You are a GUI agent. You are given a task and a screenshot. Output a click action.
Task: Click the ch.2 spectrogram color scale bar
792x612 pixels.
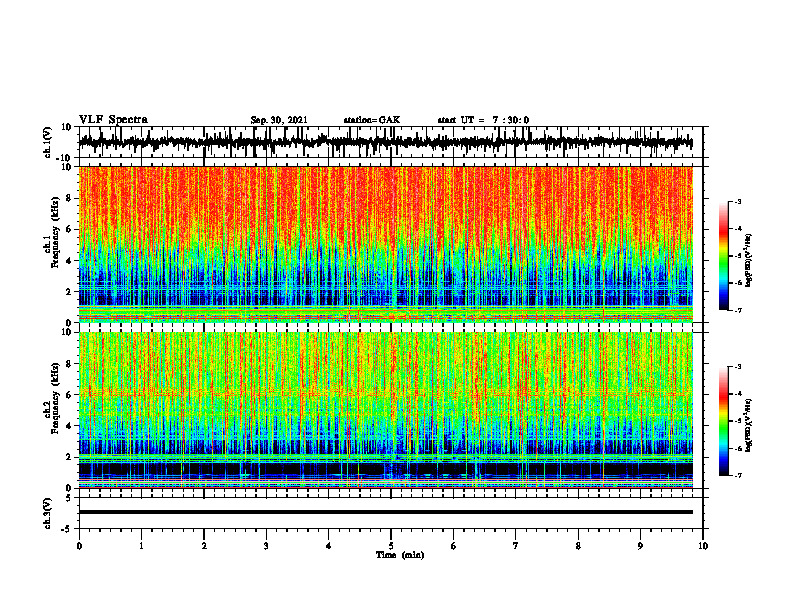pos(723,421)
